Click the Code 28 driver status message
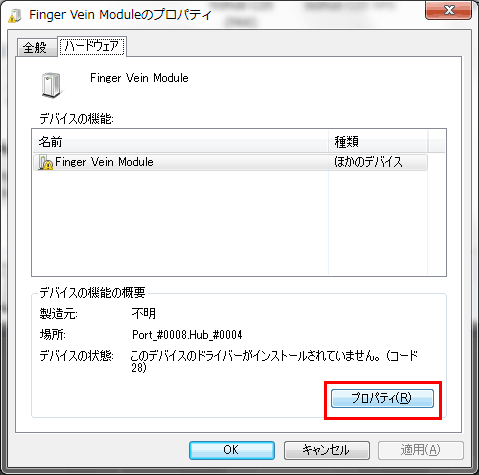This screenshot has width=479, height=475. (273, 361)
